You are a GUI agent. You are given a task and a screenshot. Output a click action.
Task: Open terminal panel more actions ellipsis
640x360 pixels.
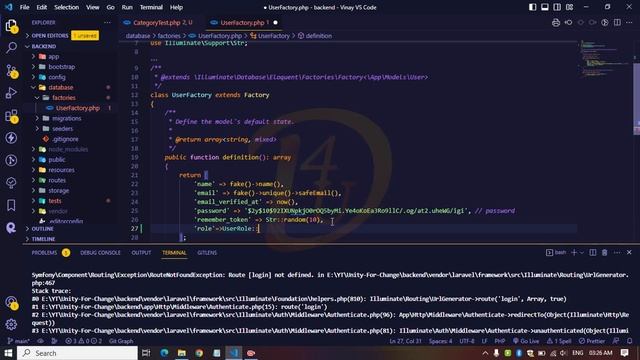[x=617, y=253]
